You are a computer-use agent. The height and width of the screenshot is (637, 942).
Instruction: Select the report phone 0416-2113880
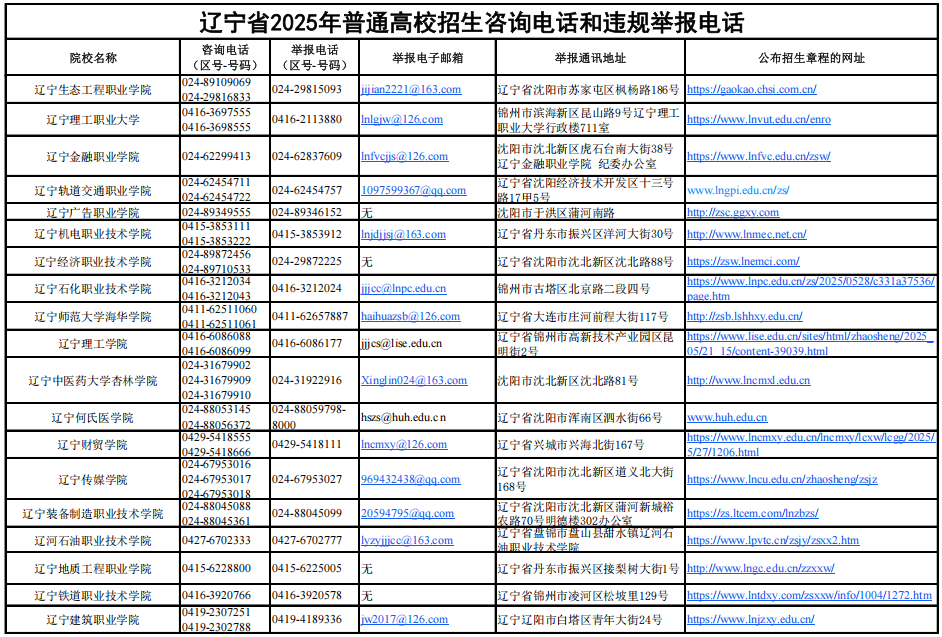pyautogui.click(x=307, y=119)
